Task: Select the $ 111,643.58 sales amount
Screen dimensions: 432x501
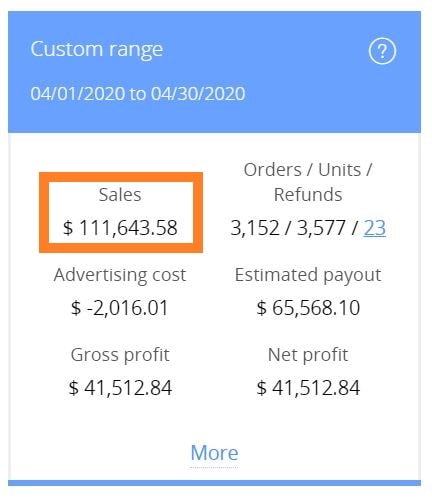Action: click(x=120, y=228)
